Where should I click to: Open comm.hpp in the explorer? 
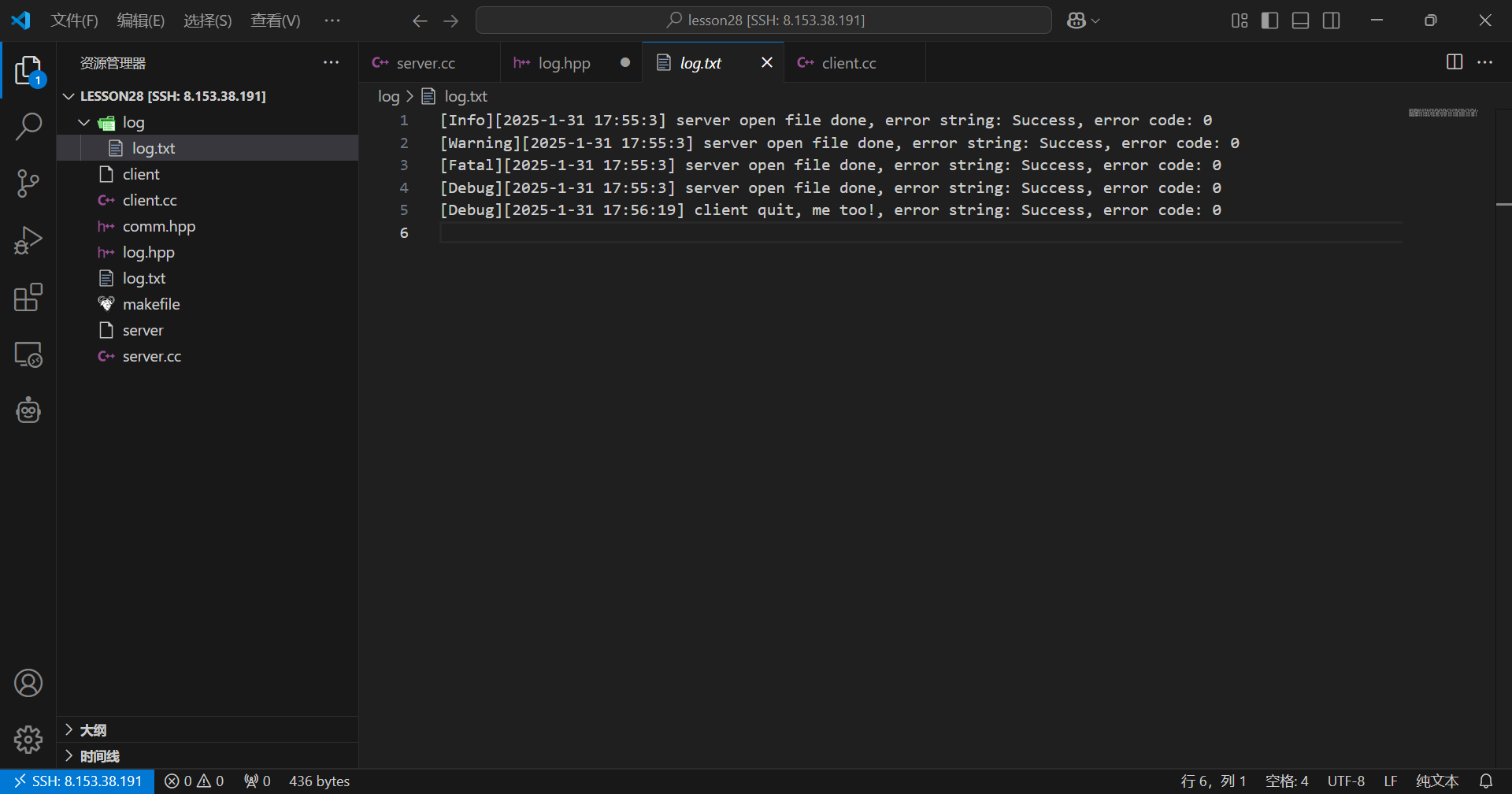(x=208, y=226)
